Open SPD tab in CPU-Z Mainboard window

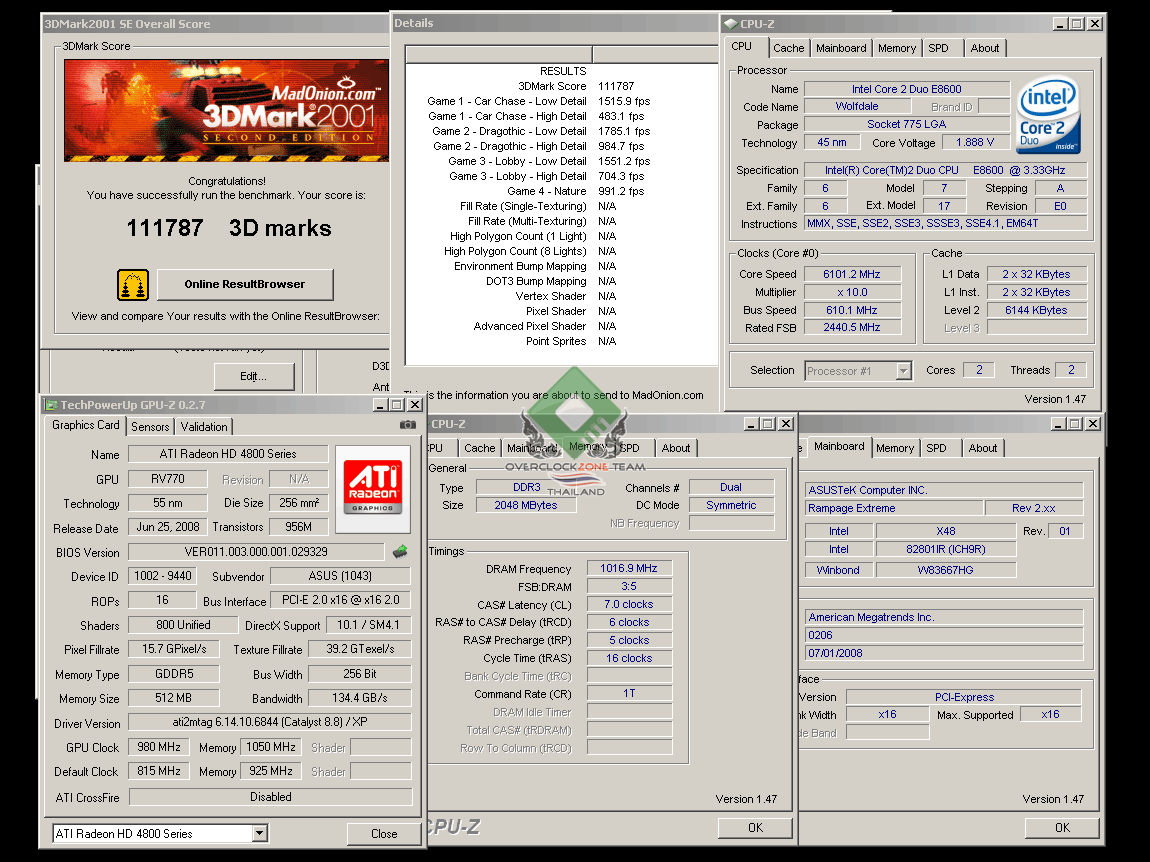pyautogui.click(x=937, y=448)
